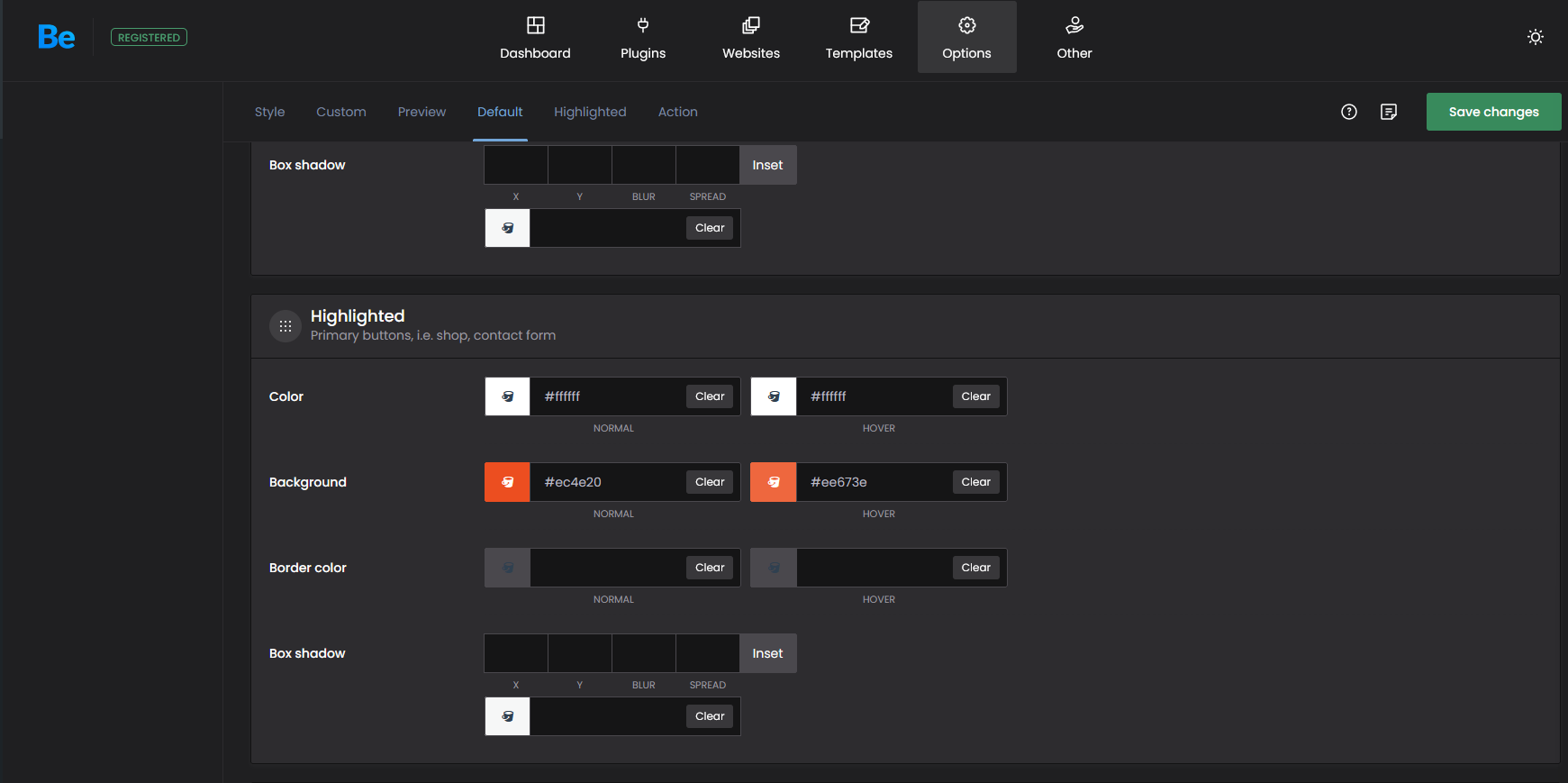Screen dimensions: 1568x783
Task: Click the Be logo
Action: point(56,37)
